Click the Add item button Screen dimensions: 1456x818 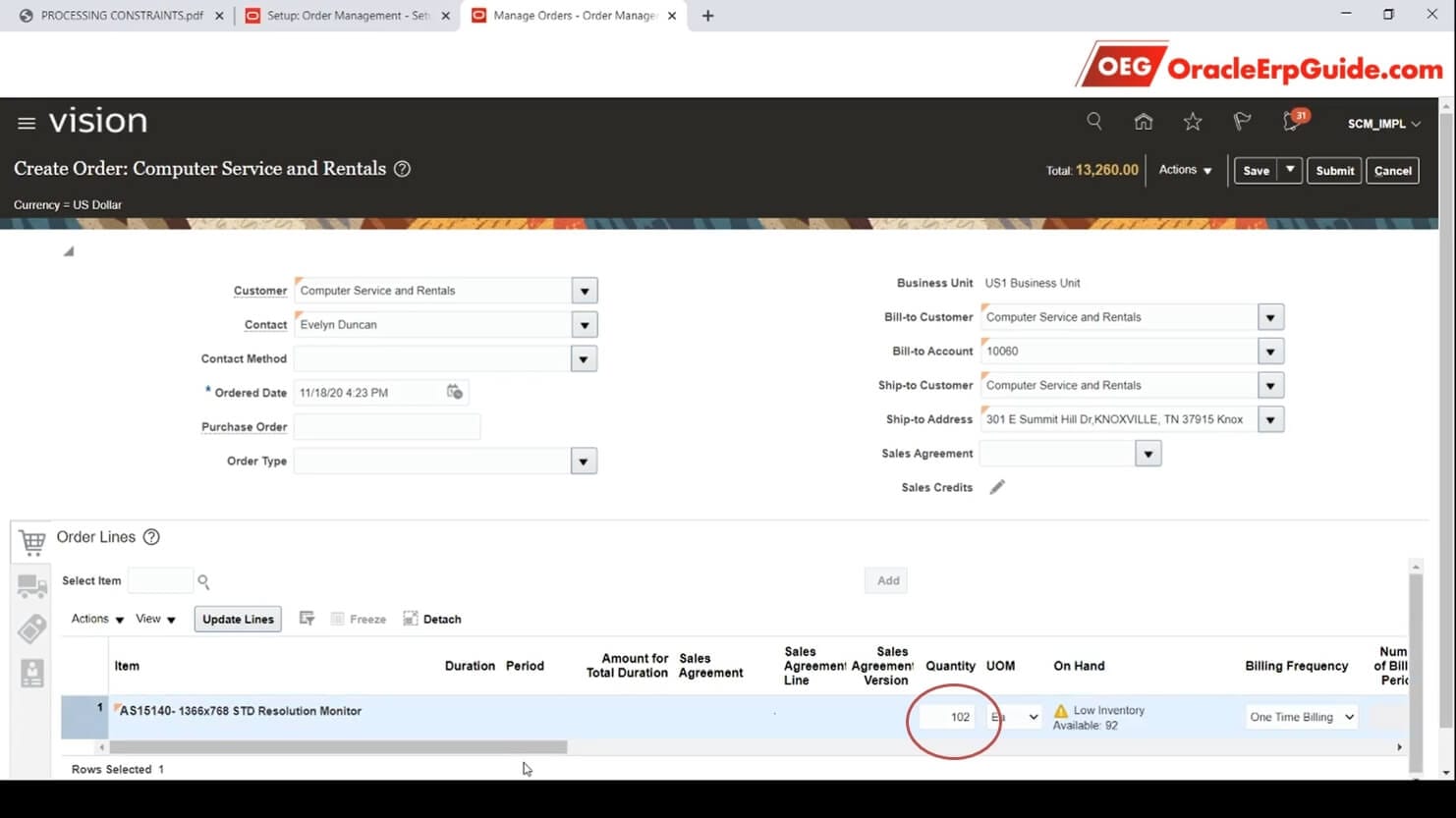(x=888, y=580)
